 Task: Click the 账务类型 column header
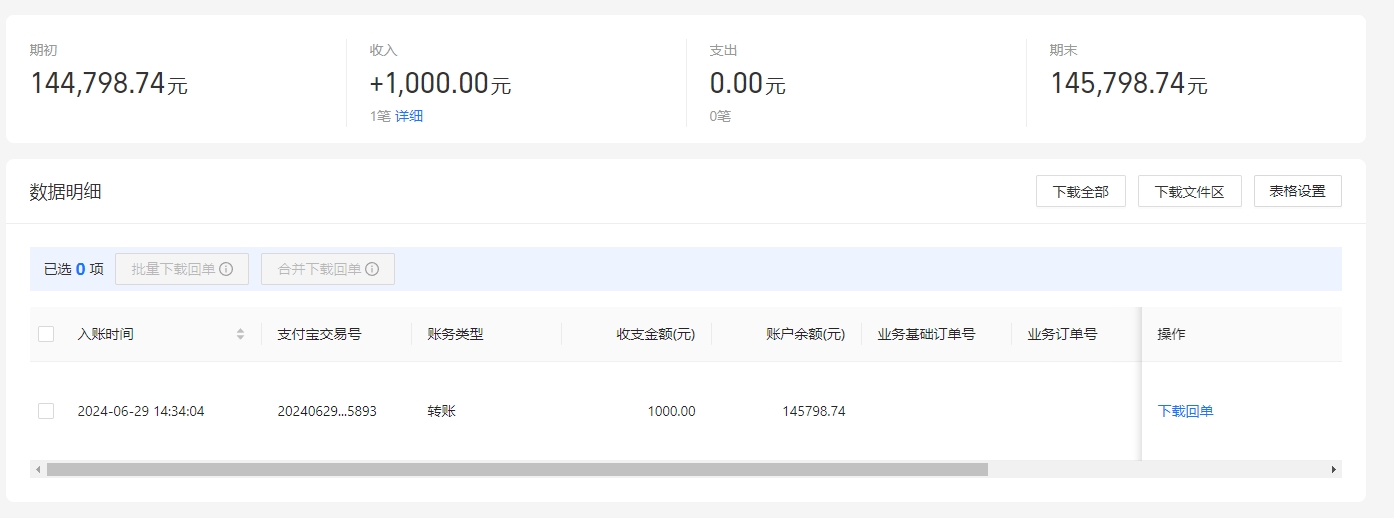455,334
